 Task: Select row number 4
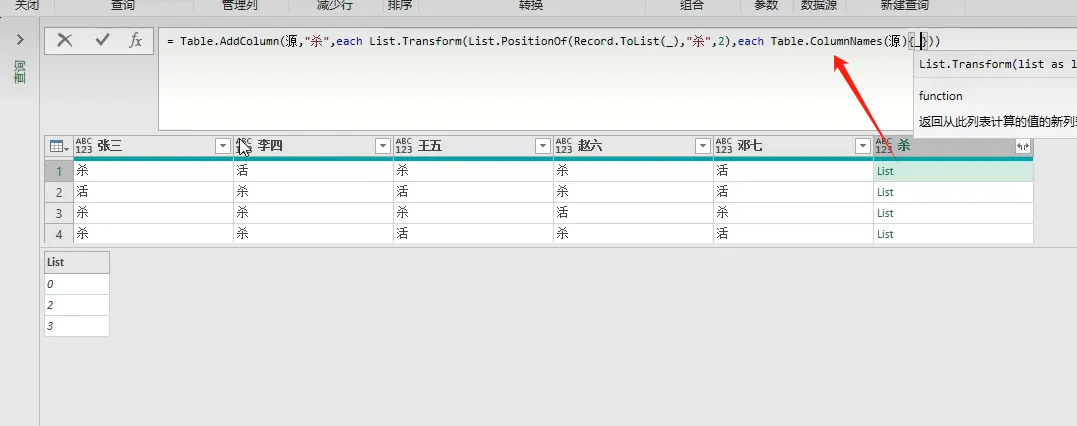tap(59, 234)
